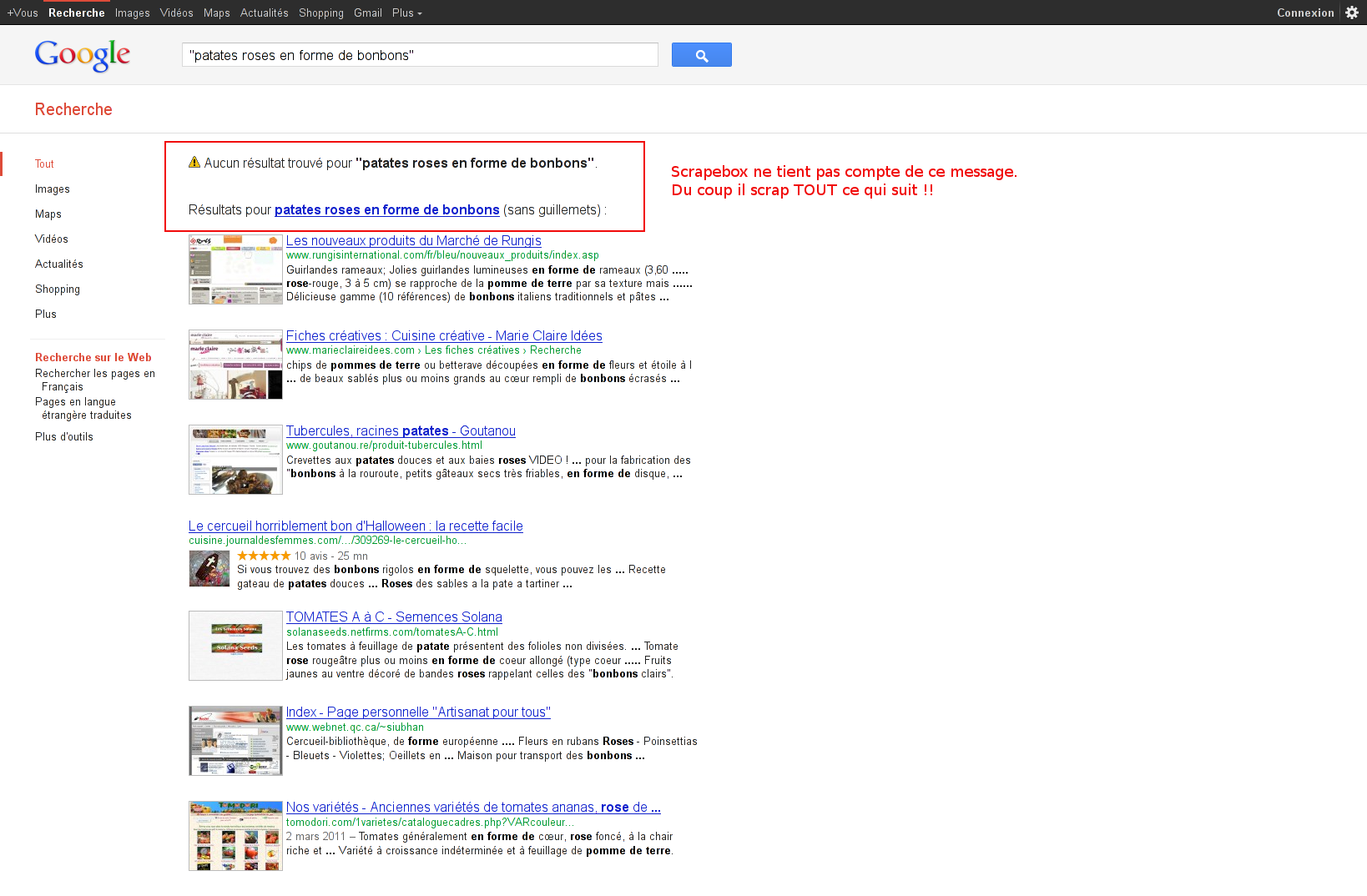The width and height of the screenshot is (1367, 896).
Task: Click the unquoted query suggestion link
Action: 387,210
